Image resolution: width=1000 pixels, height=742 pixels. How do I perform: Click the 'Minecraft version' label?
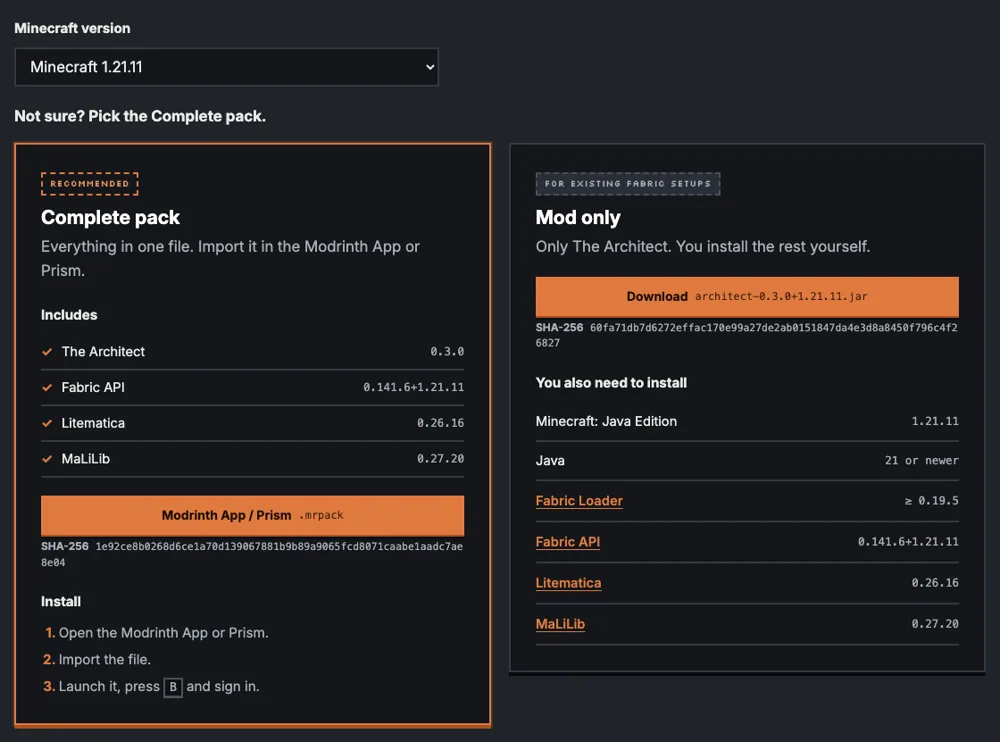click(x=72, y=28)
